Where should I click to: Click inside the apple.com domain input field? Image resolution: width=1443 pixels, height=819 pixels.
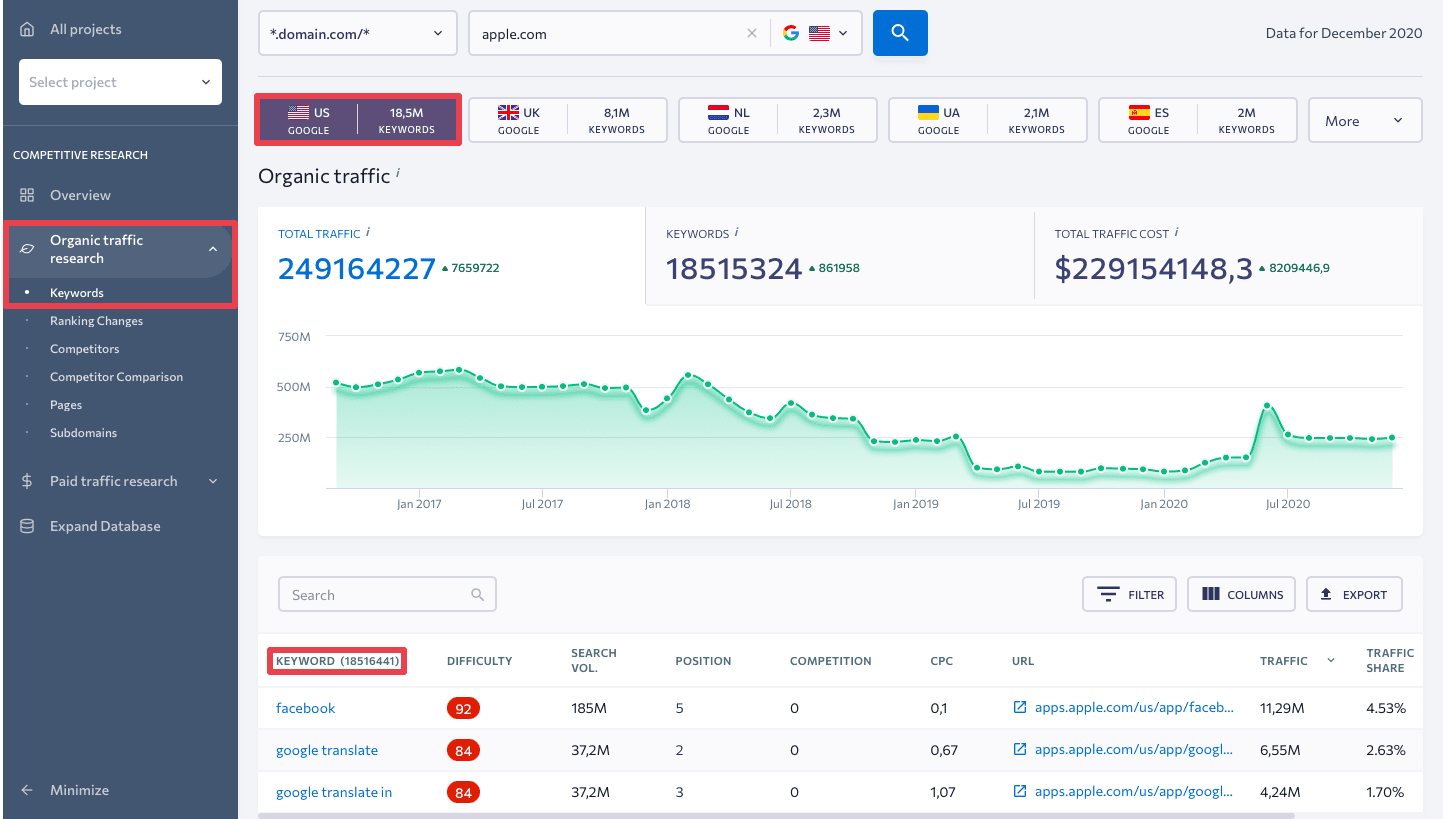point(610,34)
